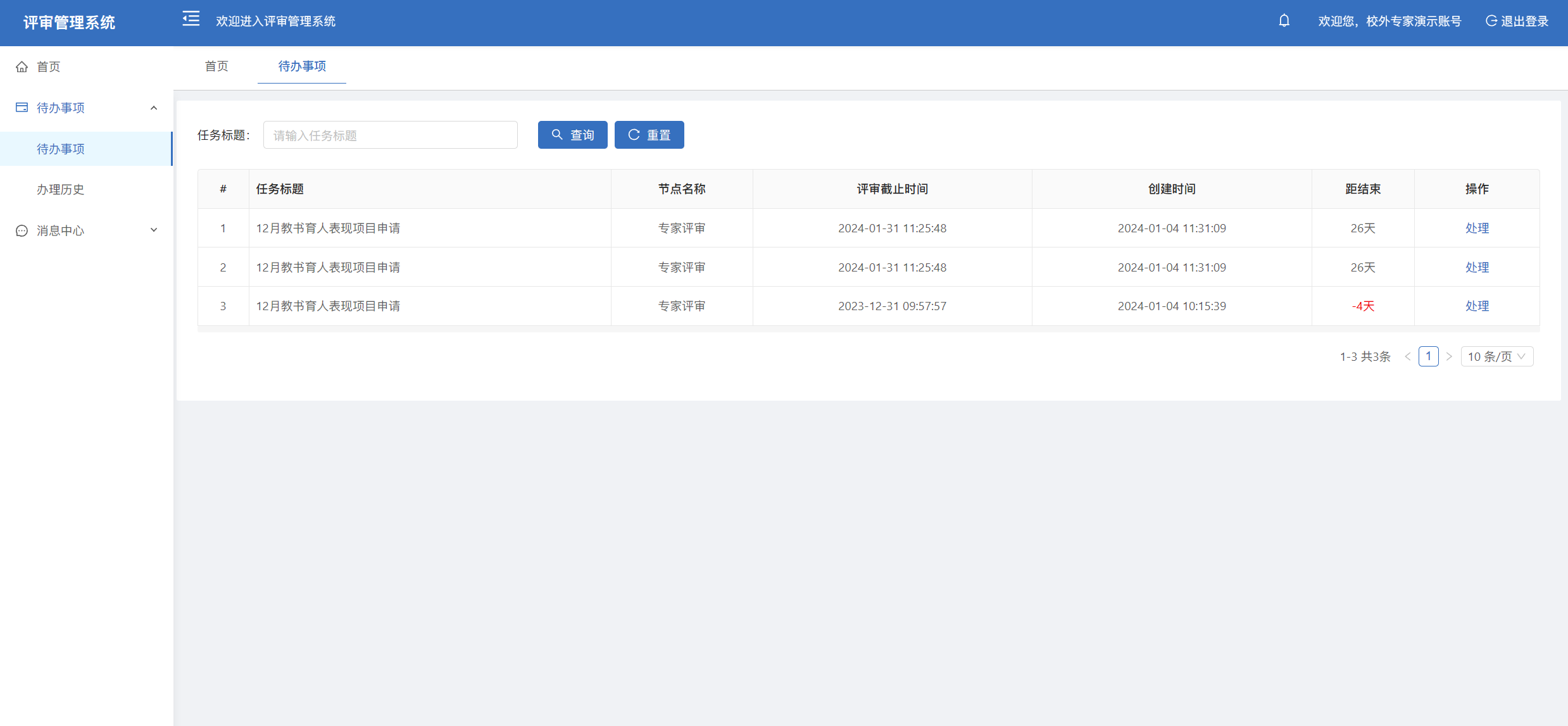Click the 消息中心 chat bubble icon
1568x726 pixels.
pyautogui.click(x=22, y=230)
